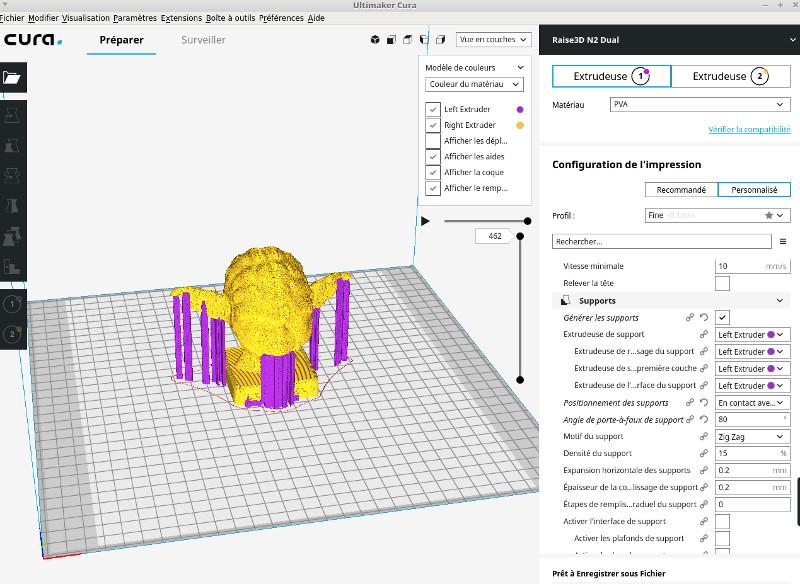Open file with the folder icon
The height and width of the screenshot is (584, 800).
12,78
